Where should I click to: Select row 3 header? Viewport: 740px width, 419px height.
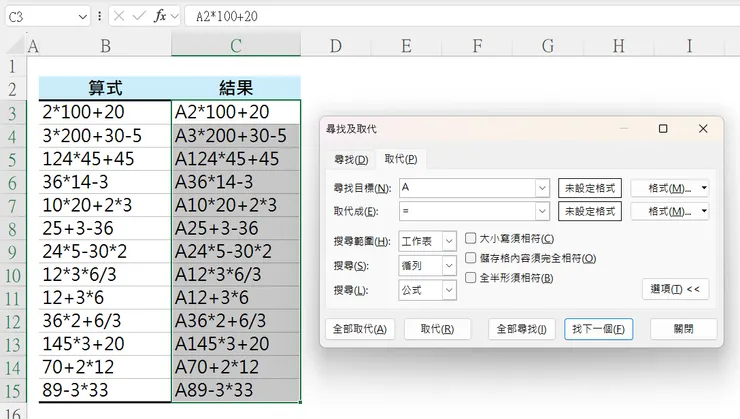pyautogui.click(x=13, y=113)
